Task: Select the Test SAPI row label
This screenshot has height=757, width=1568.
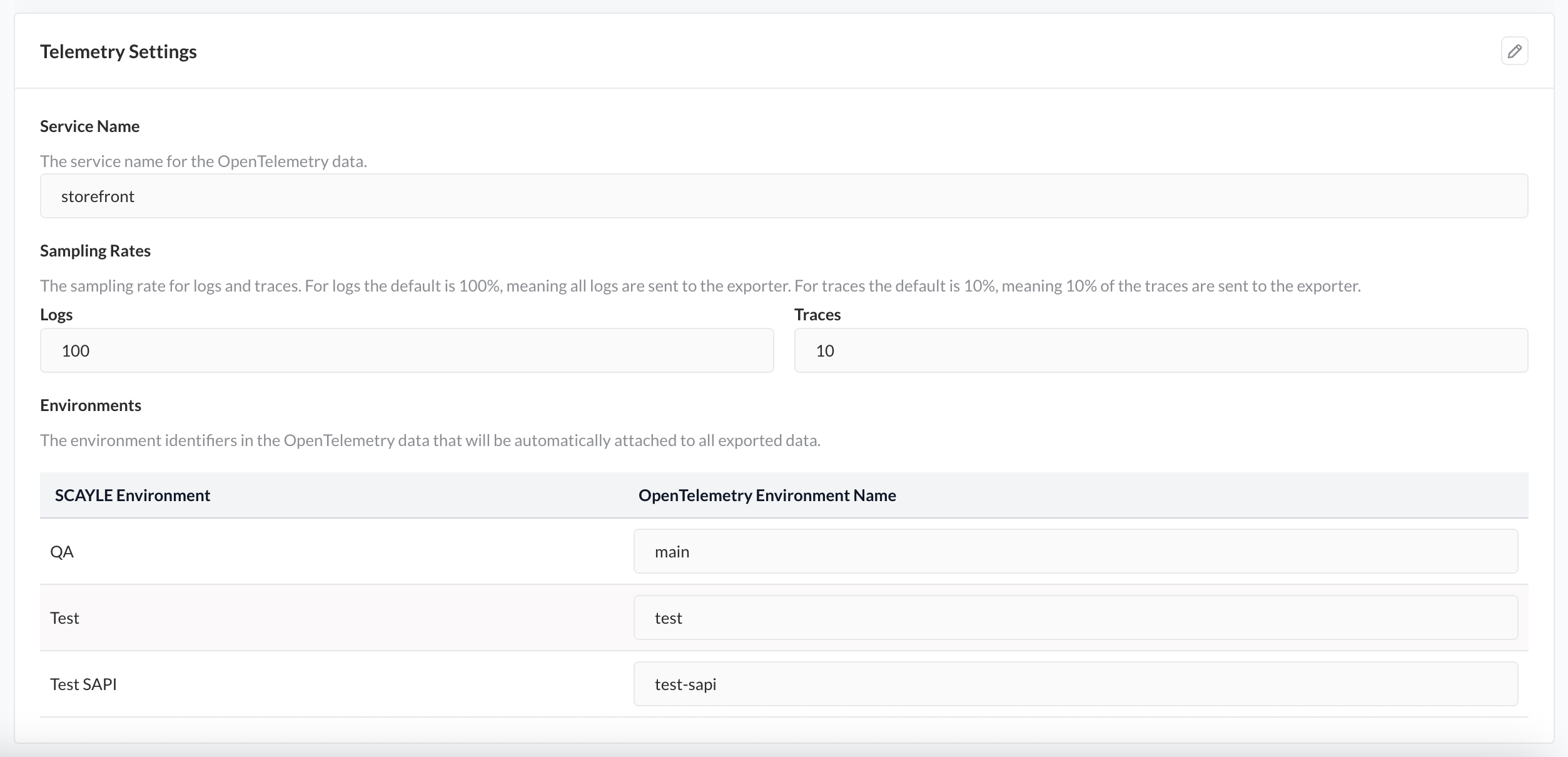Action: point(83,684)
